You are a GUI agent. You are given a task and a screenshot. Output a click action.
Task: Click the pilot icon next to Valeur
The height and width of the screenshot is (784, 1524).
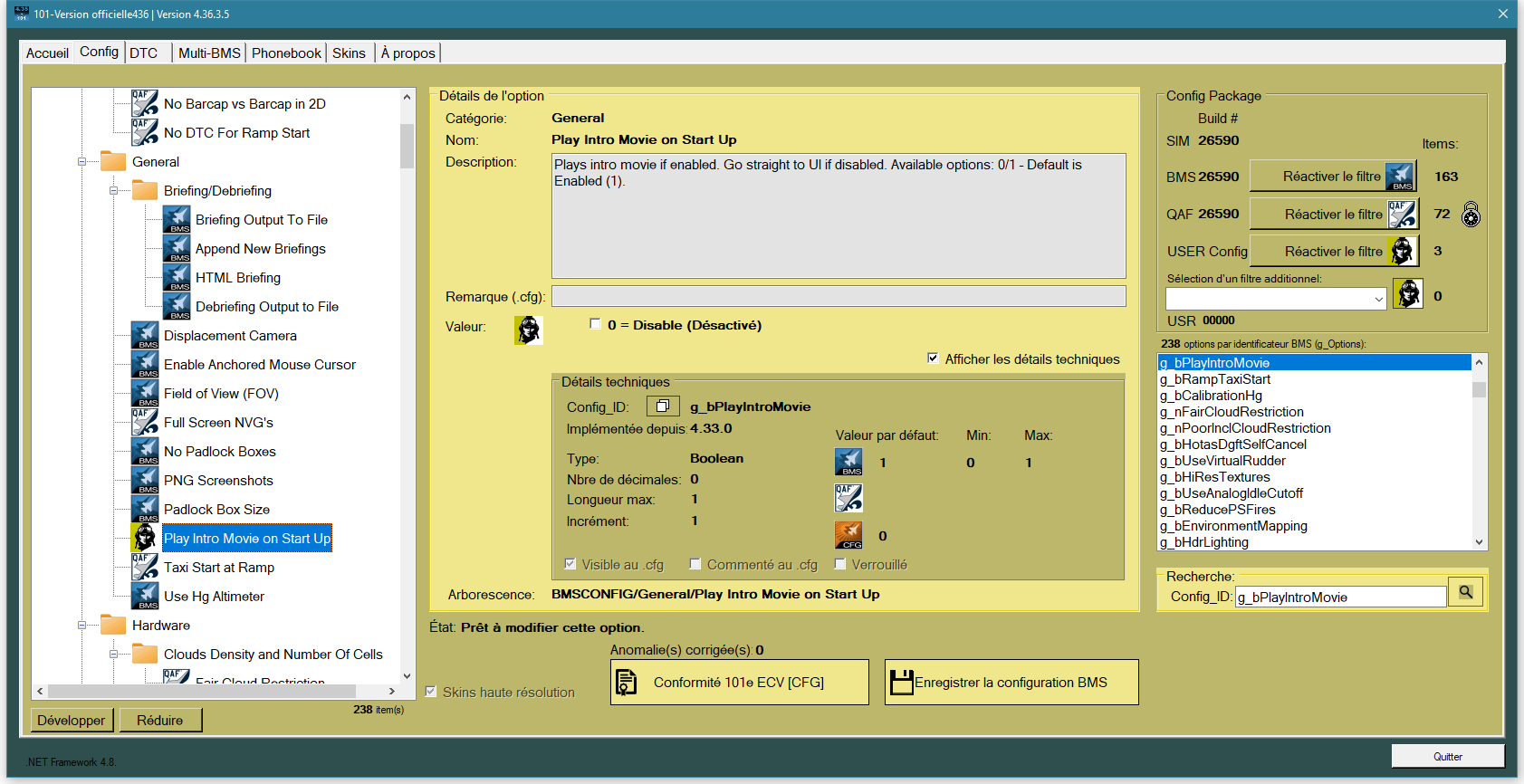(x=529, y=330)
